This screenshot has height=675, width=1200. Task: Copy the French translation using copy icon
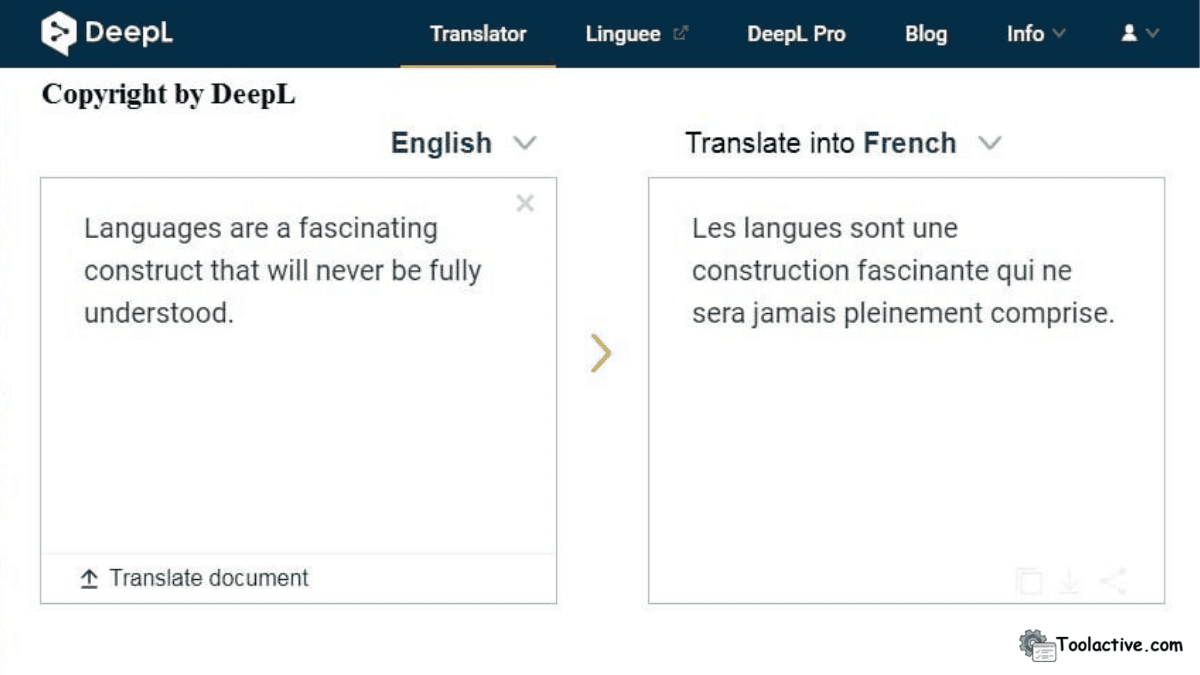[x=1028, y=581]
